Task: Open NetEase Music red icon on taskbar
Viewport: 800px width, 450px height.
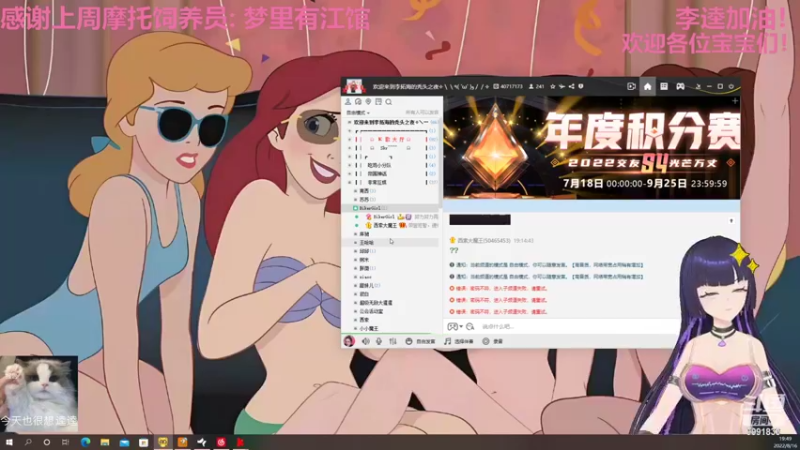Action: [221, 442]
